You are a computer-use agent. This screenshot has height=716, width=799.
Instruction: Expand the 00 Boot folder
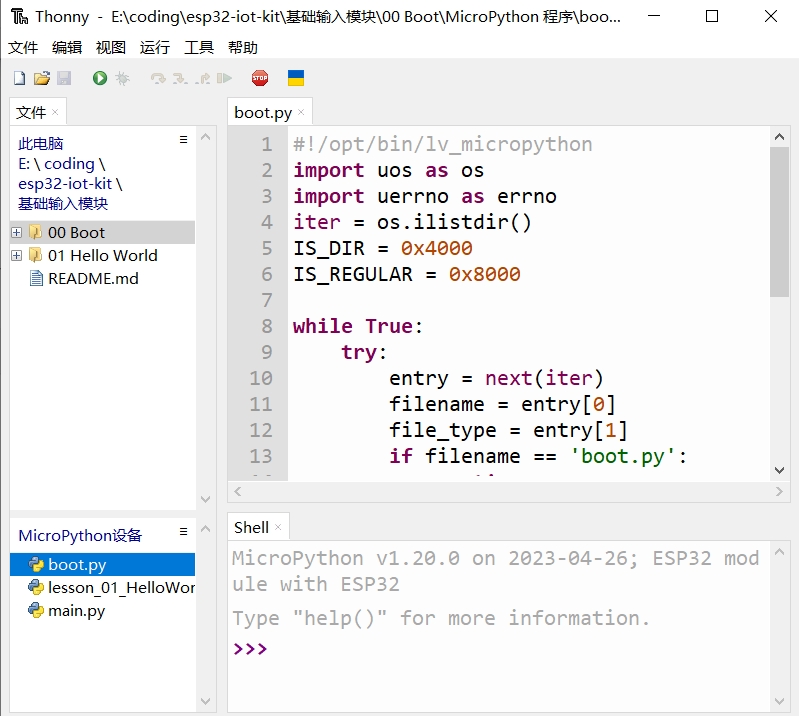17,233
